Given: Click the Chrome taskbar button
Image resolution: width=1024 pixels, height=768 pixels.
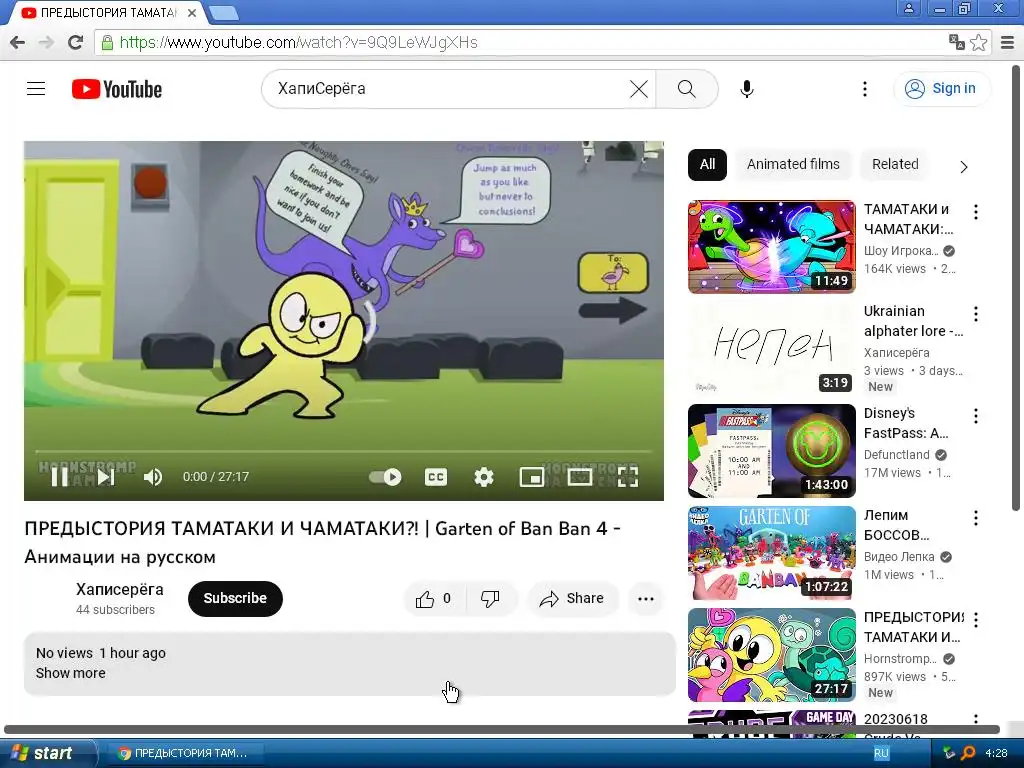Looking at the screenshot, I should [183, 753].
